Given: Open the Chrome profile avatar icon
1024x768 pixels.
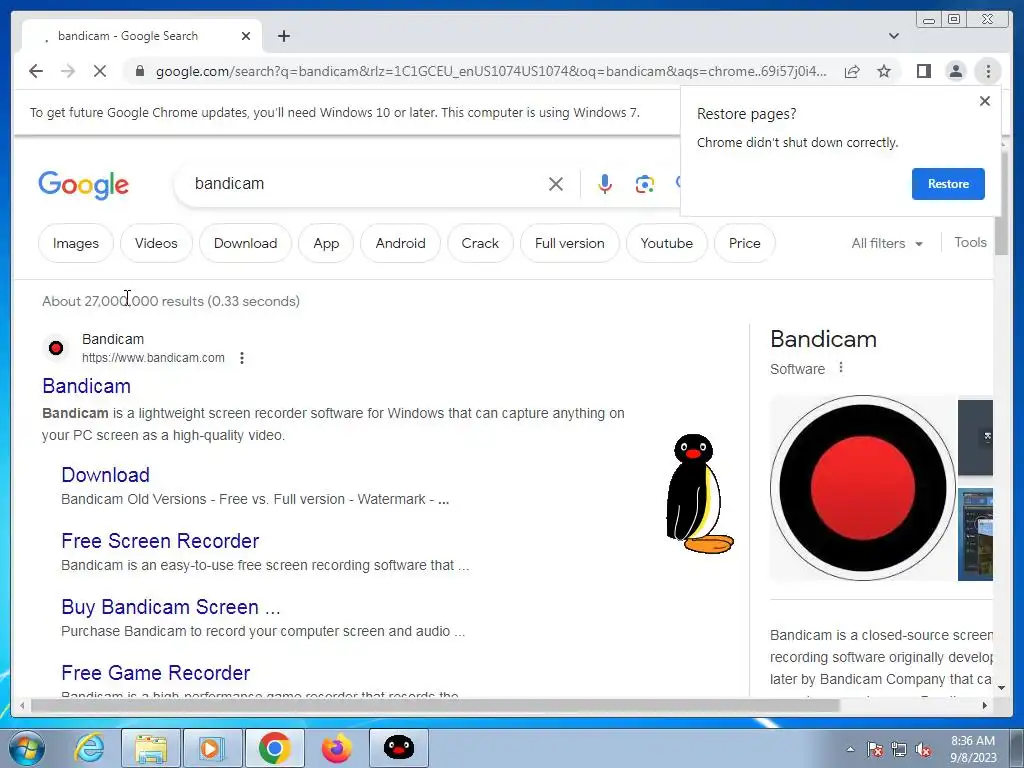Looking at the screenshot, I should [x=955, y=71].
